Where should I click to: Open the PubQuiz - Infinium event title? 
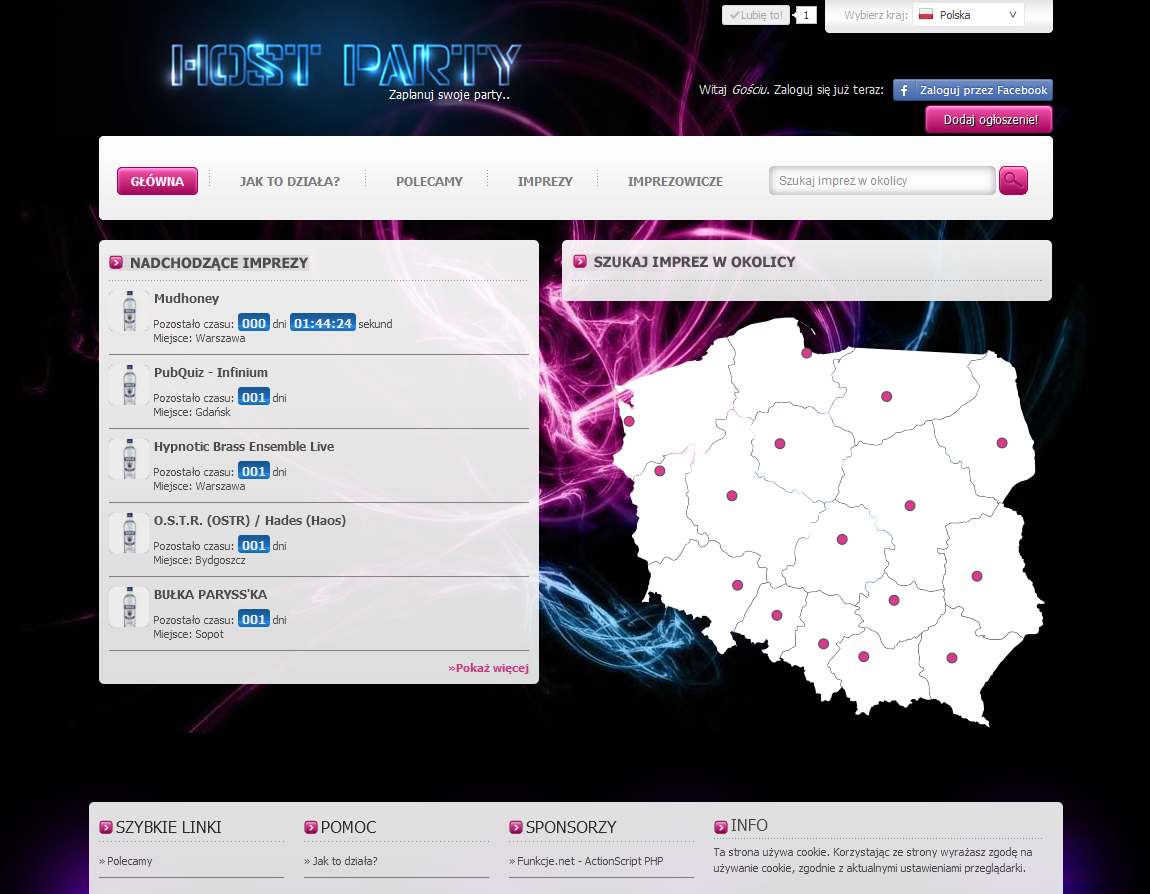coord(210,373)
